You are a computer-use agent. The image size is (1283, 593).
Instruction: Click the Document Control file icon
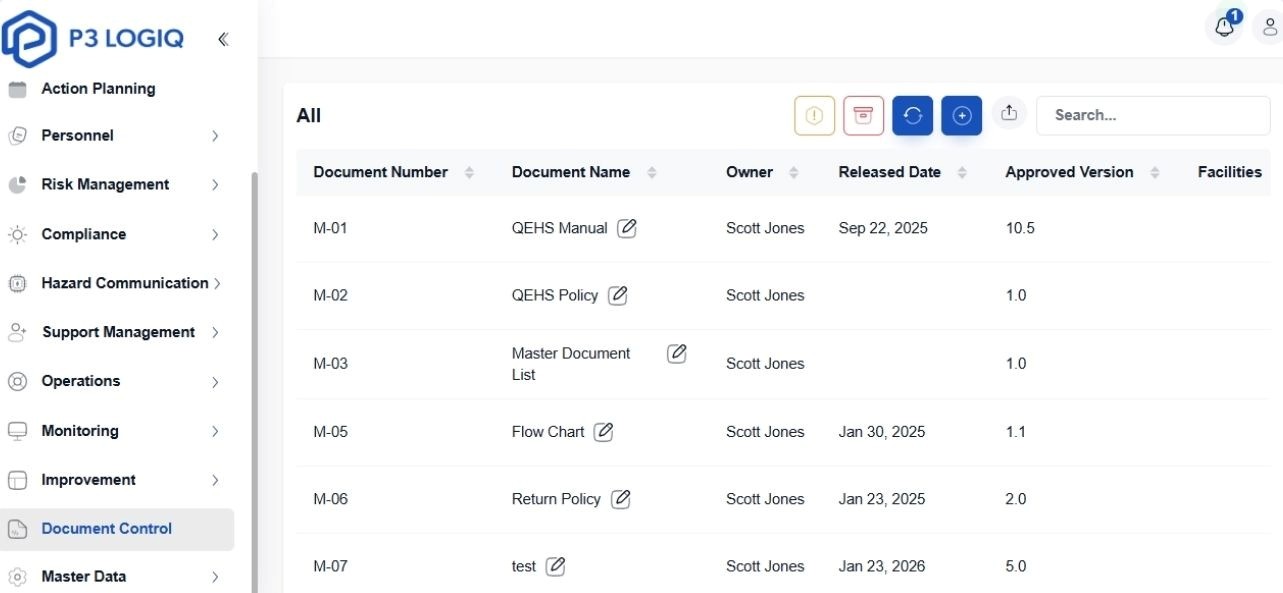coord(17,529)
